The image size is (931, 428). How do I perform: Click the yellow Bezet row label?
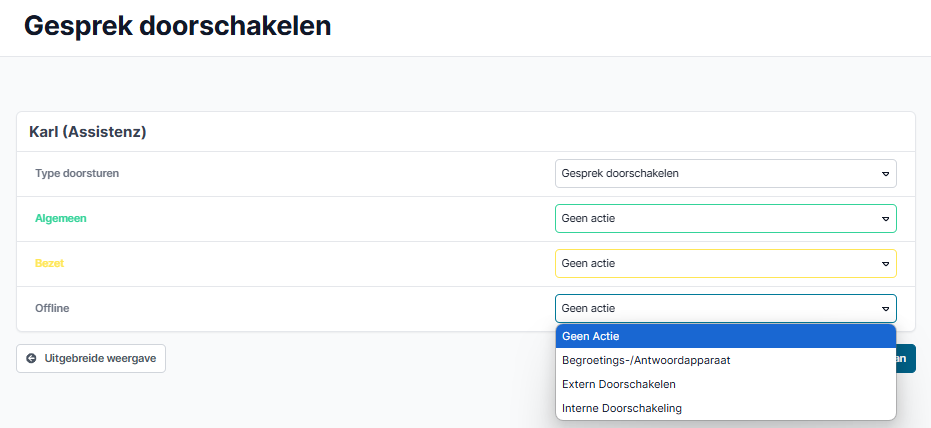pyautogui.click(x=50, y=263)
